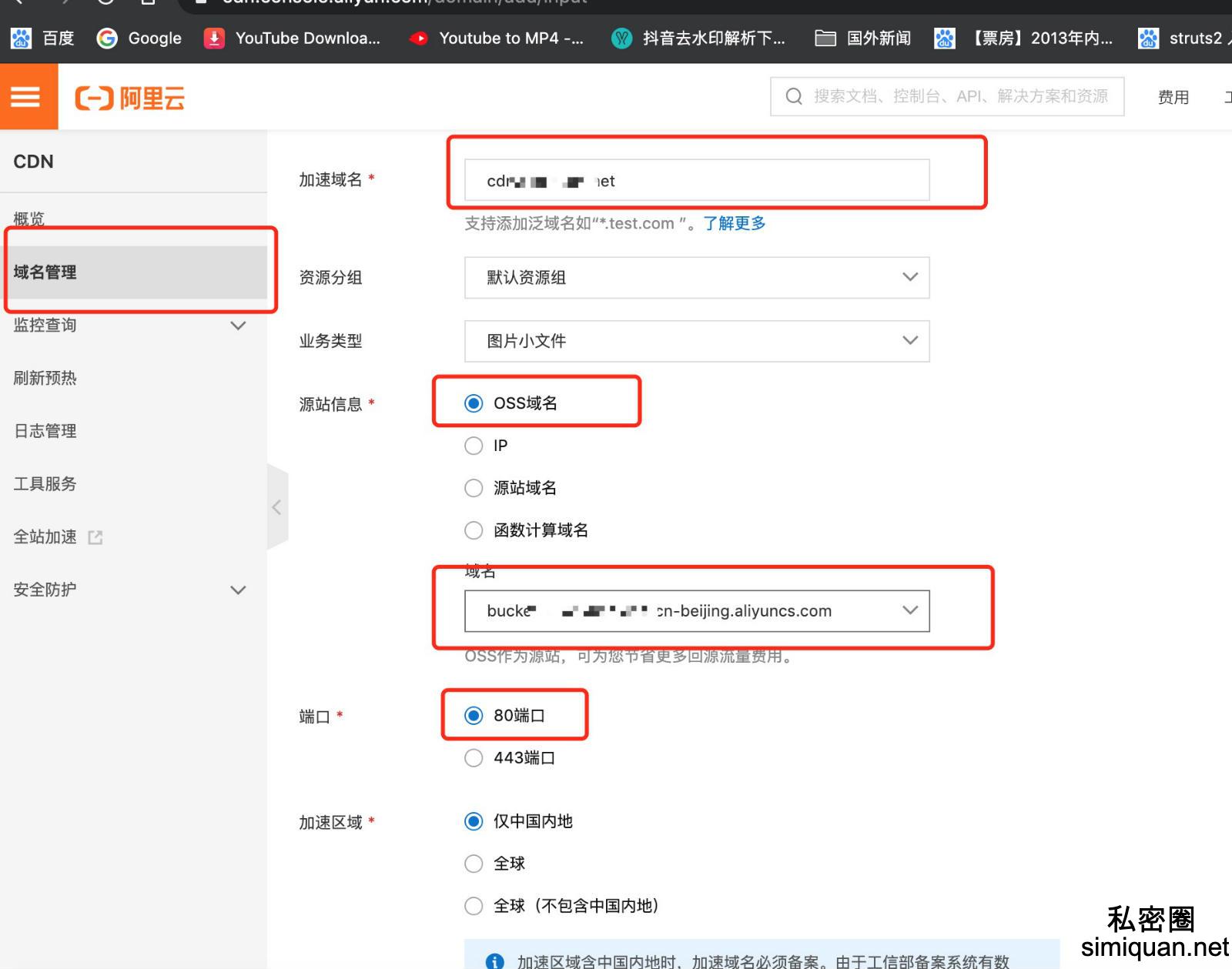Screen dimensions: 1232x969
Task: Open the 国外新闻 bookmarks folder
Action: [x=862, y=38]
